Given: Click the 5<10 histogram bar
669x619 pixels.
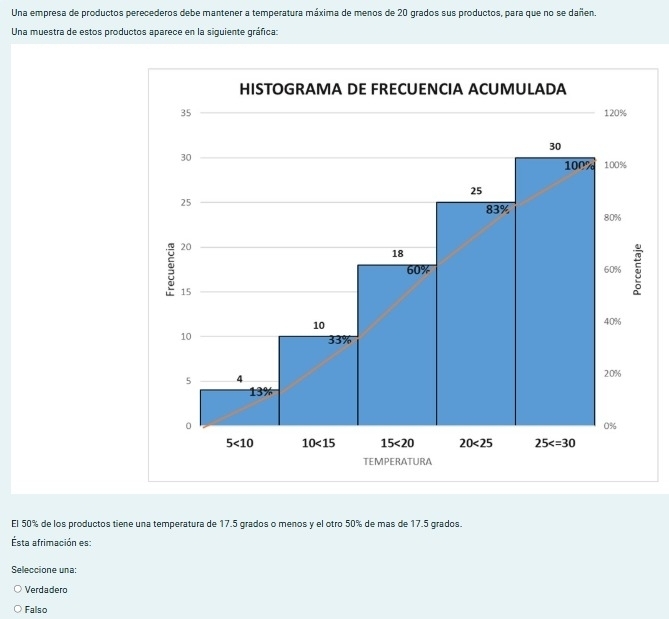Looking at the screenshot, I should click(x=240, y=408).
